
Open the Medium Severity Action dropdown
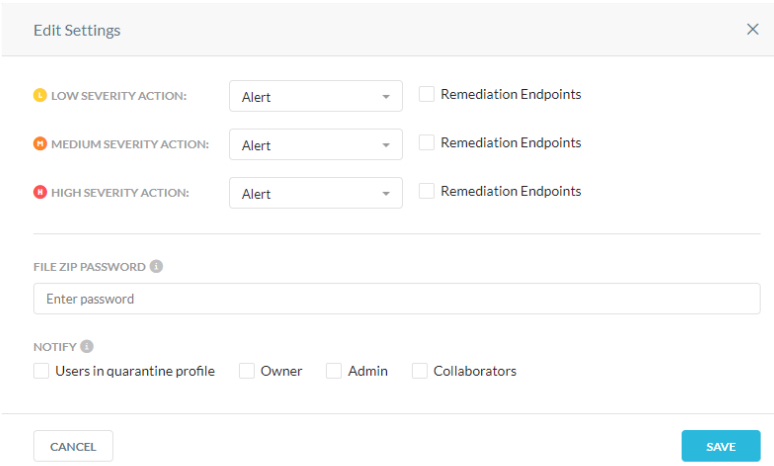point(316,145)
